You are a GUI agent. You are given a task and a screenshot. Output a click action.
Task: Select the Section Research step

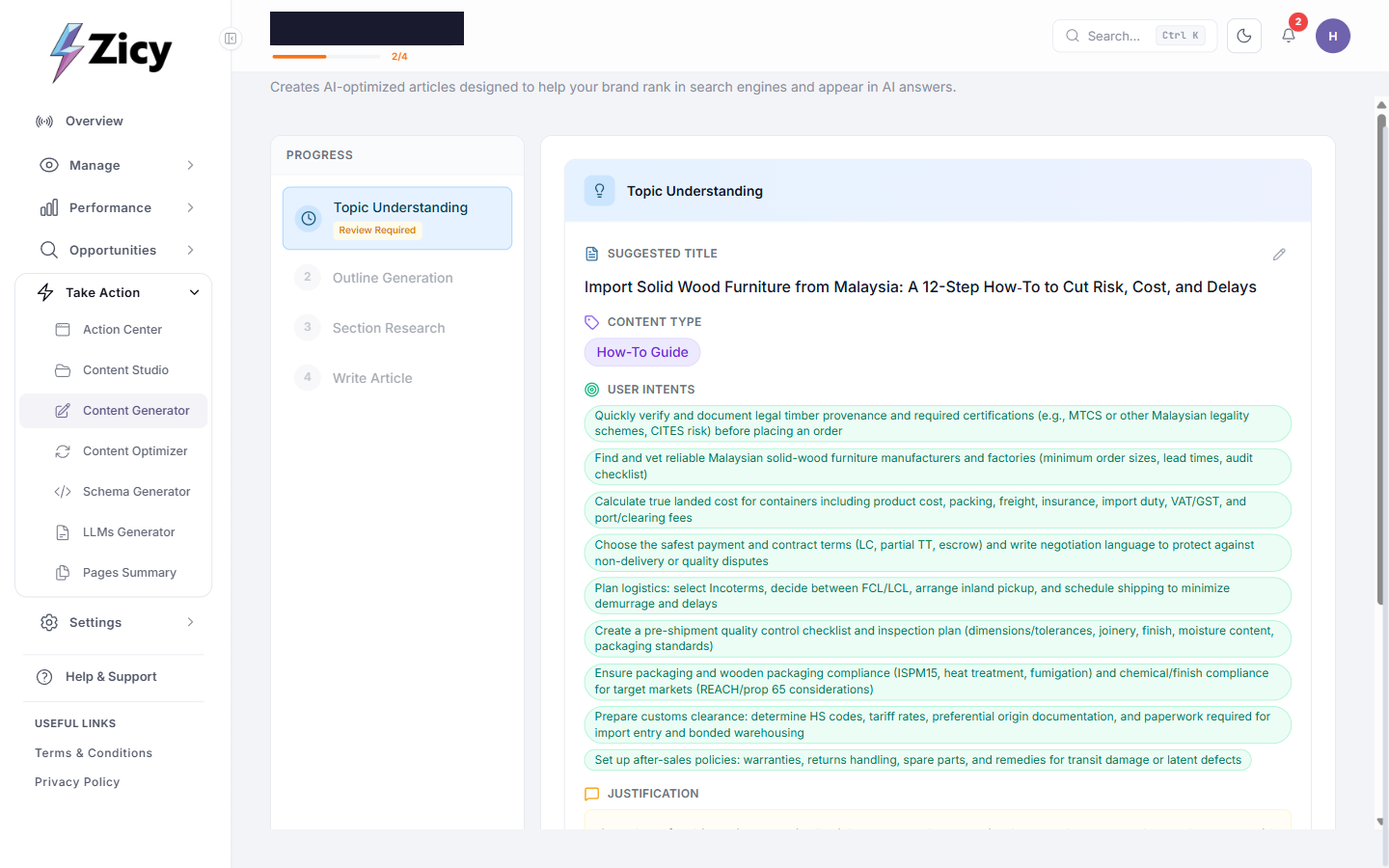click(397, 328)
